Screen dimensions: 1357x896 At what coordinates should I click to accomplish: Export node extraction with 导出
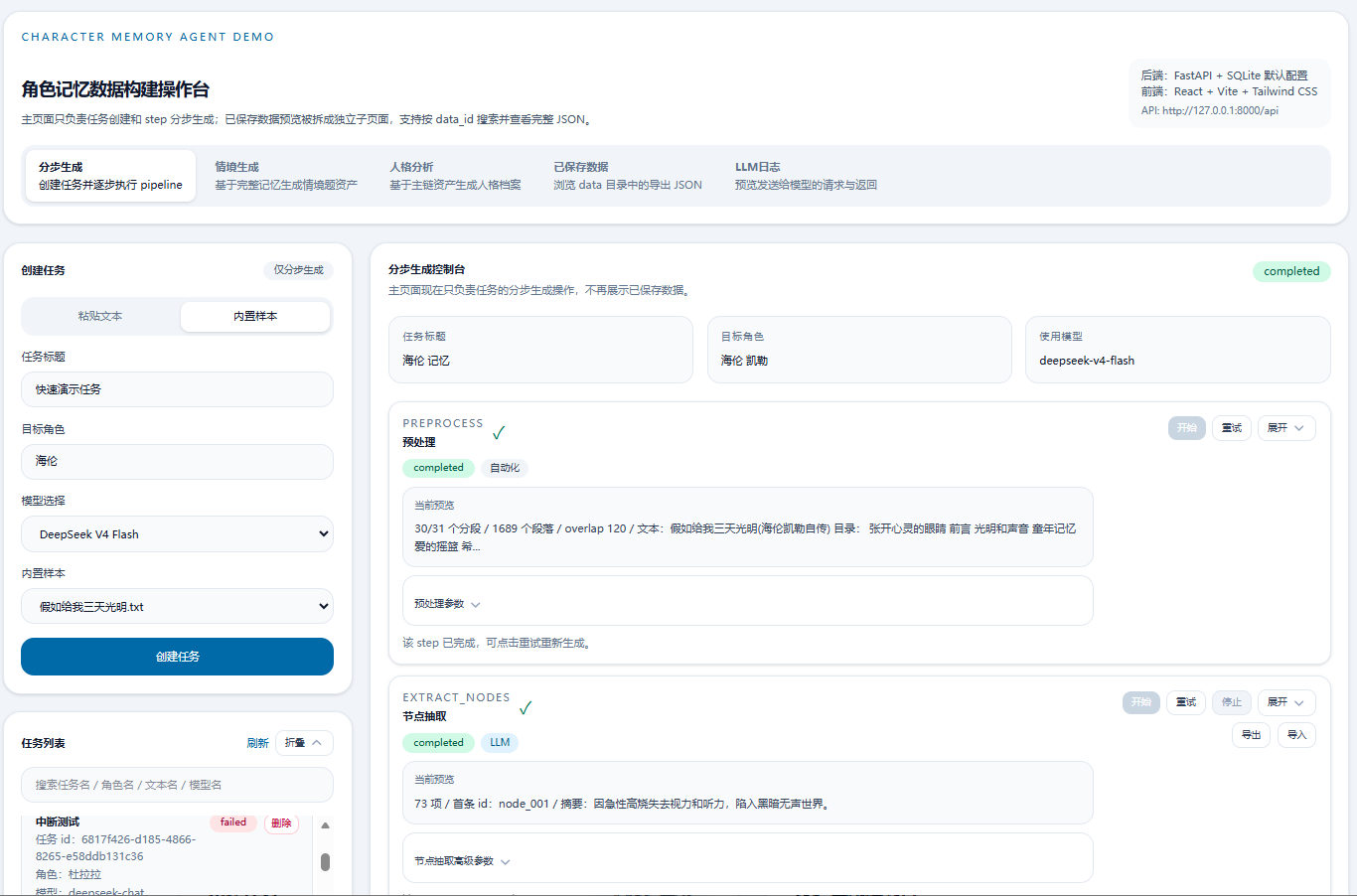pos(1251,735)
